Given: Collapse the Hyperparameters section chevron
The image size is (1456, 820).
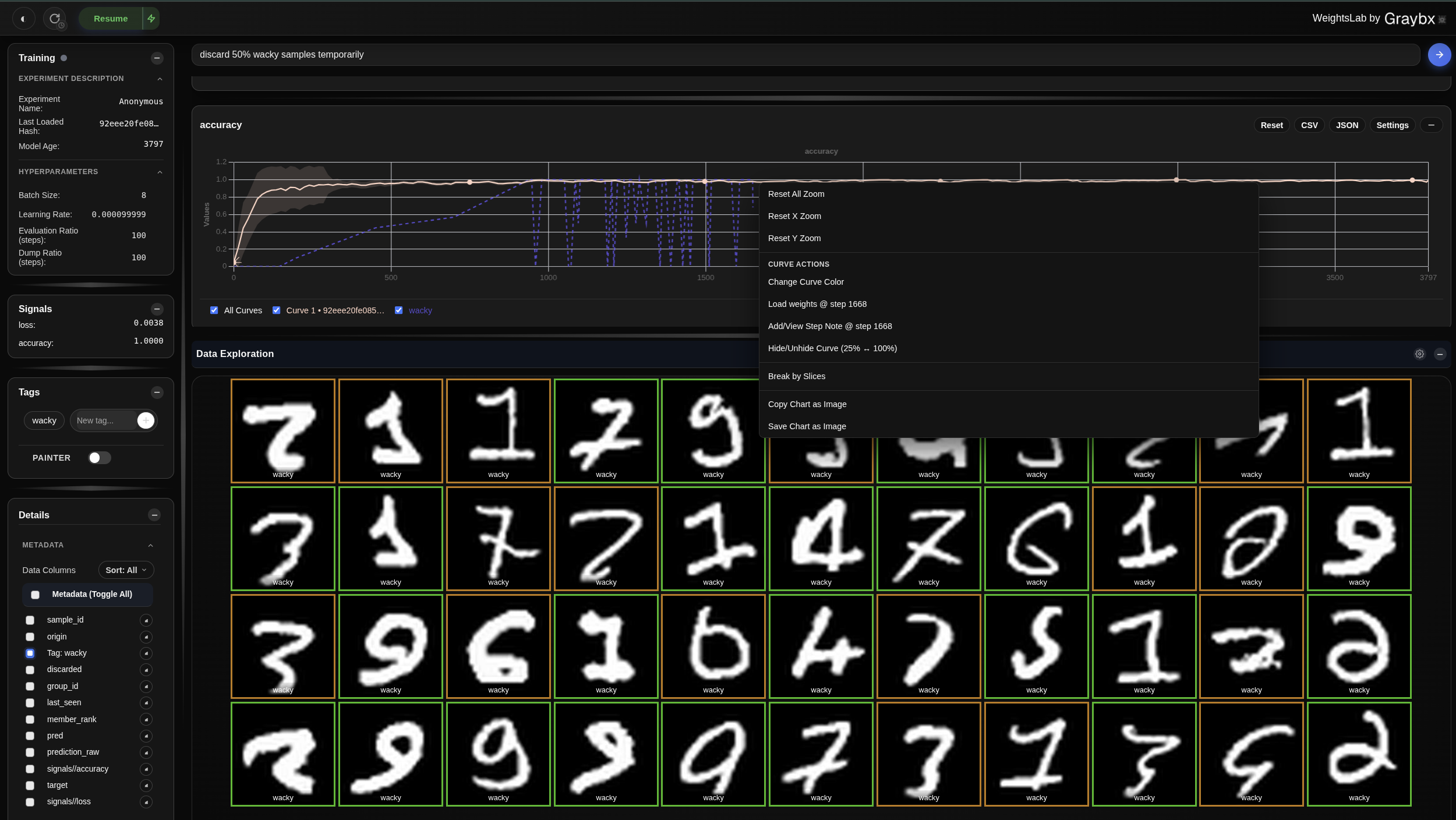Looking at the screenshot, I should click(160, 171).
